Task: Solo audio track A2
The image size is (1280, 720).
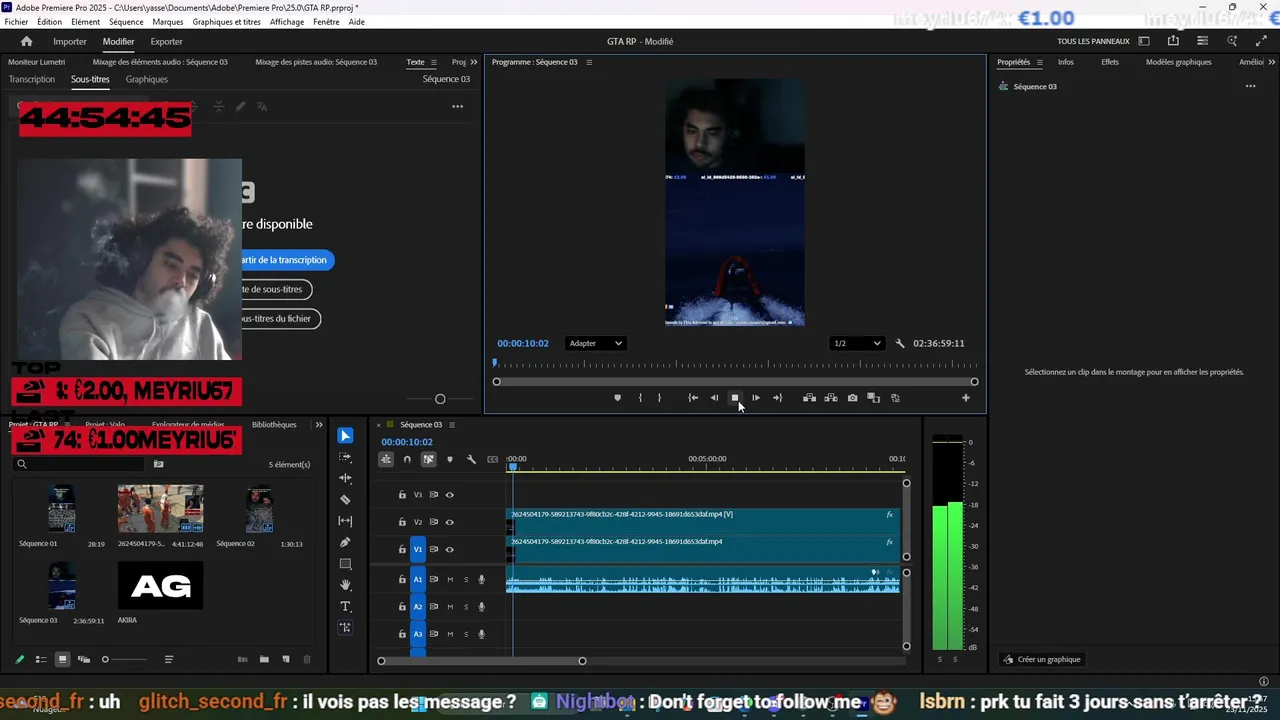Action: tap(465, 606)
